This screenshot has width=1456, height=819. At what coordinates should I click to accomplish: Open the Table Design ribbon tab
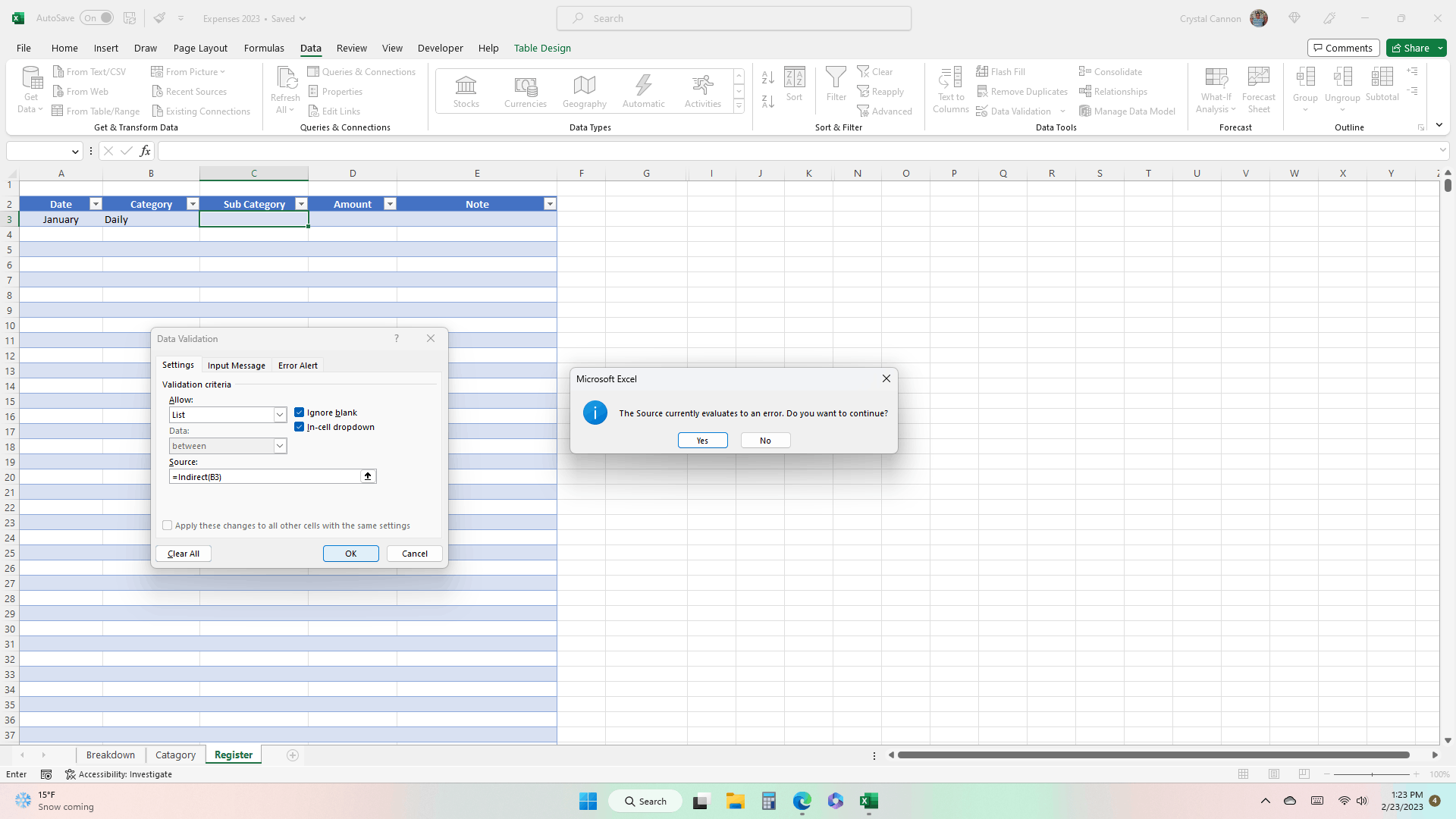[542, 48]
